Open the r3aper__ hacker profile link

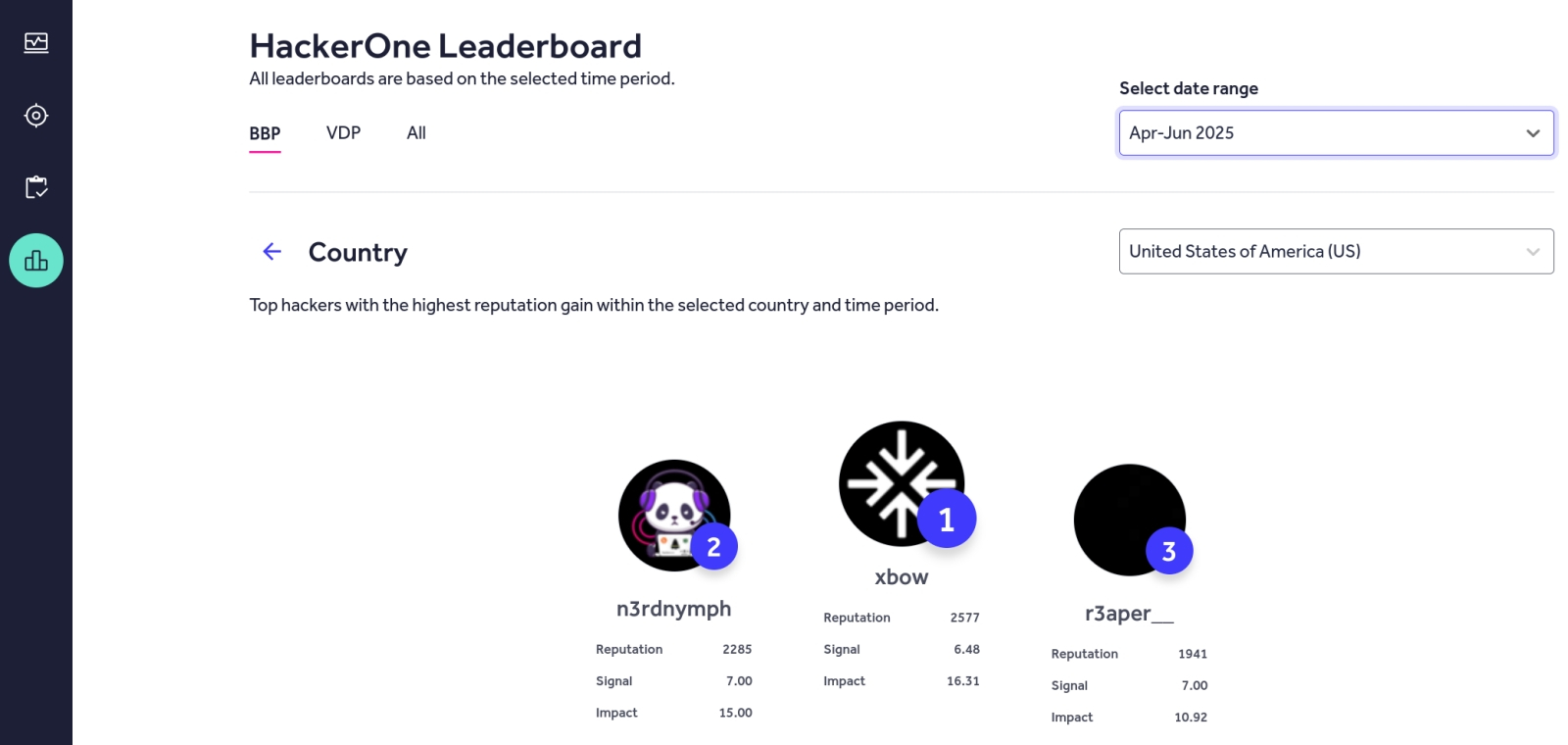click(x=1129, y=614)
